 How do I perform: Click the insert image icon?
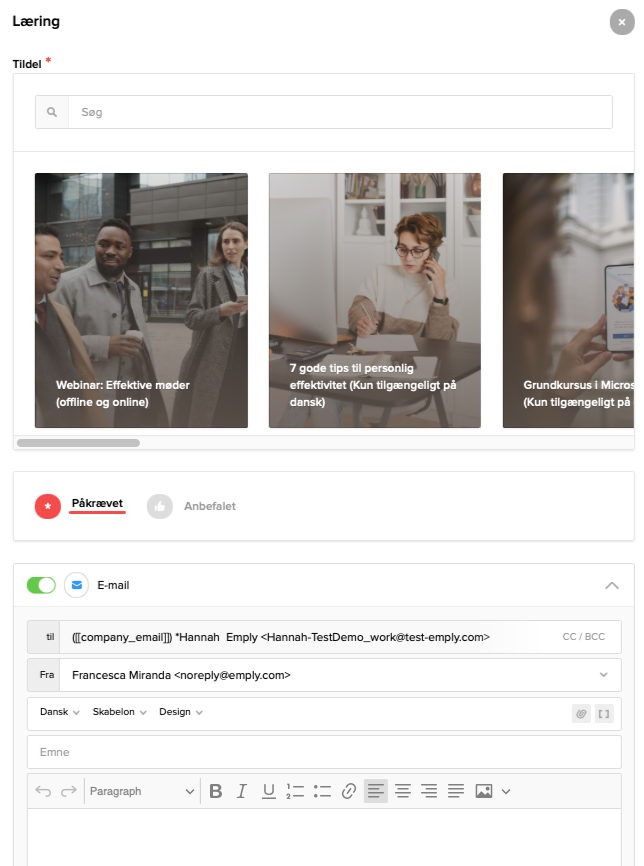[484, 791]
